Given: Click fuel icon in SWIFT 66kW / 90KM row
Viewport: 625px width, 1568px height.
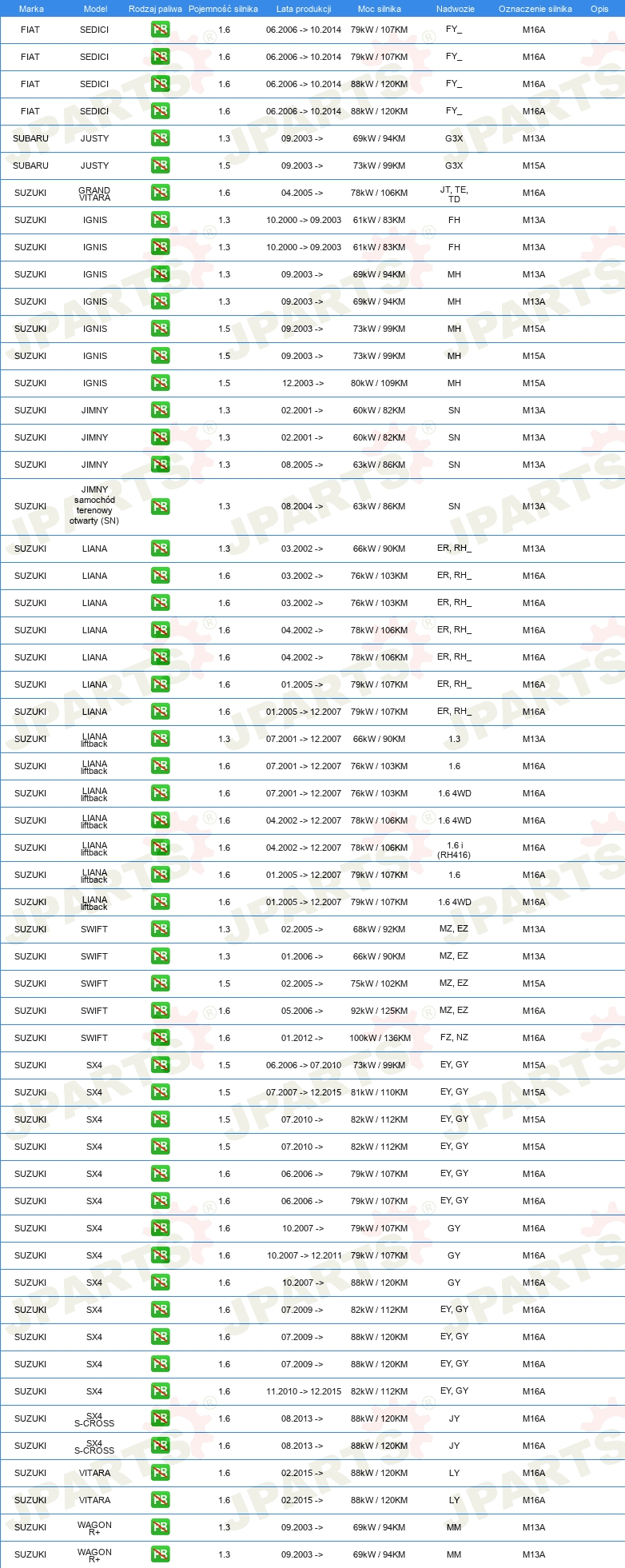Looking at the screenshot, I should point(160,956).
